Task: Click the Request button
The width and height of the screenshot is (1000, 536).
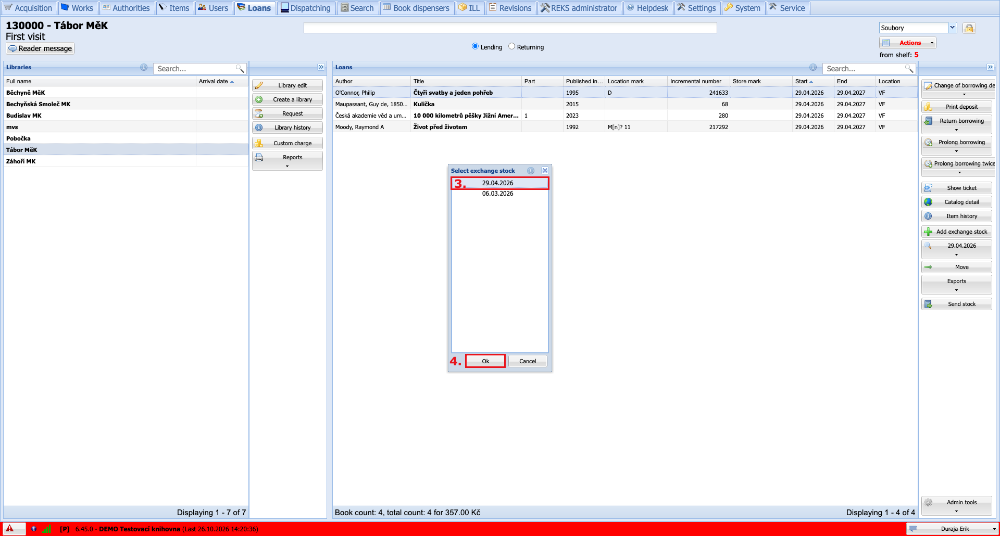Action: (x=287, y=114)
